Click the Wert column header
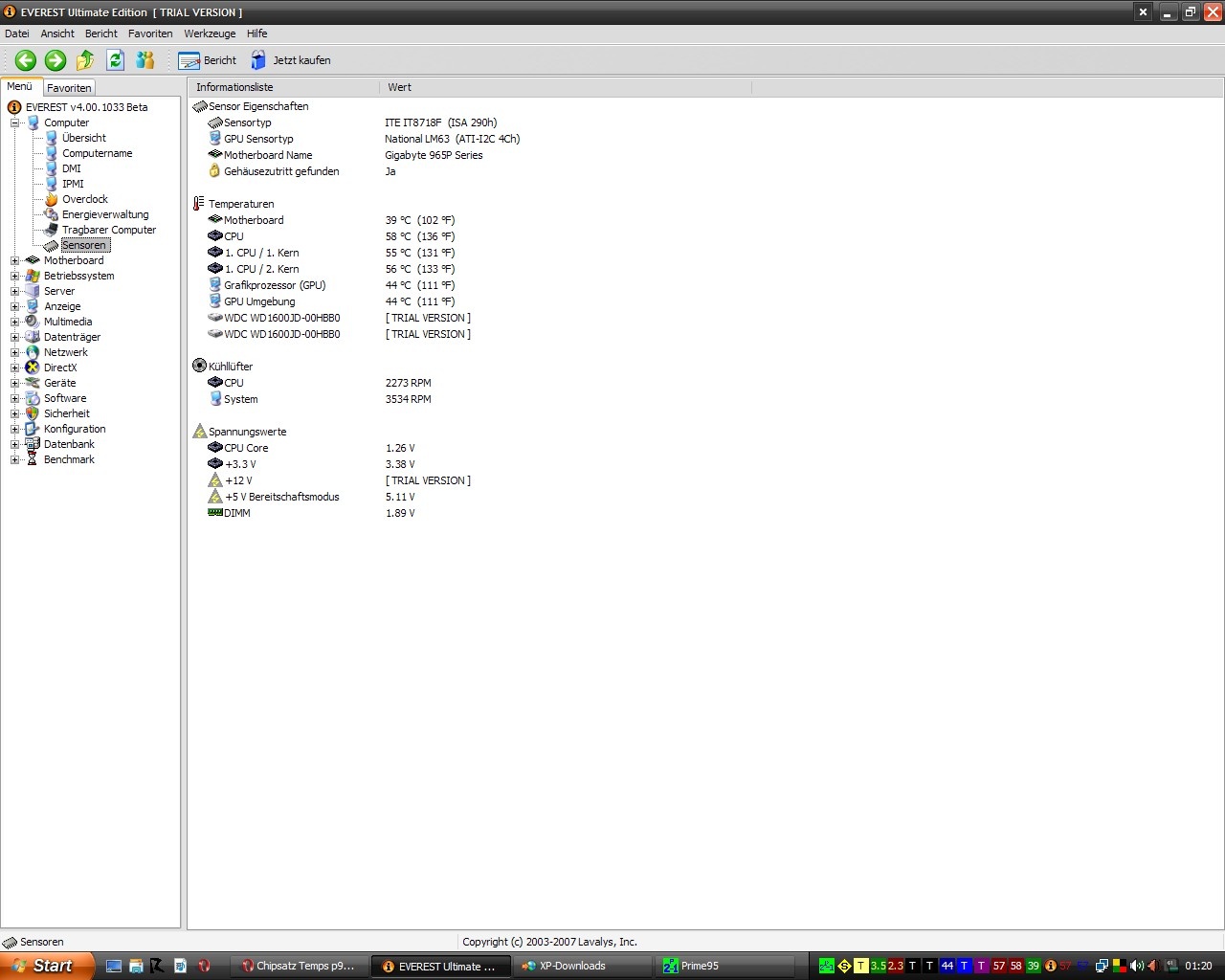Viewport: 1225px width, 980px height. pyautogui.click(x=565, y=87)
